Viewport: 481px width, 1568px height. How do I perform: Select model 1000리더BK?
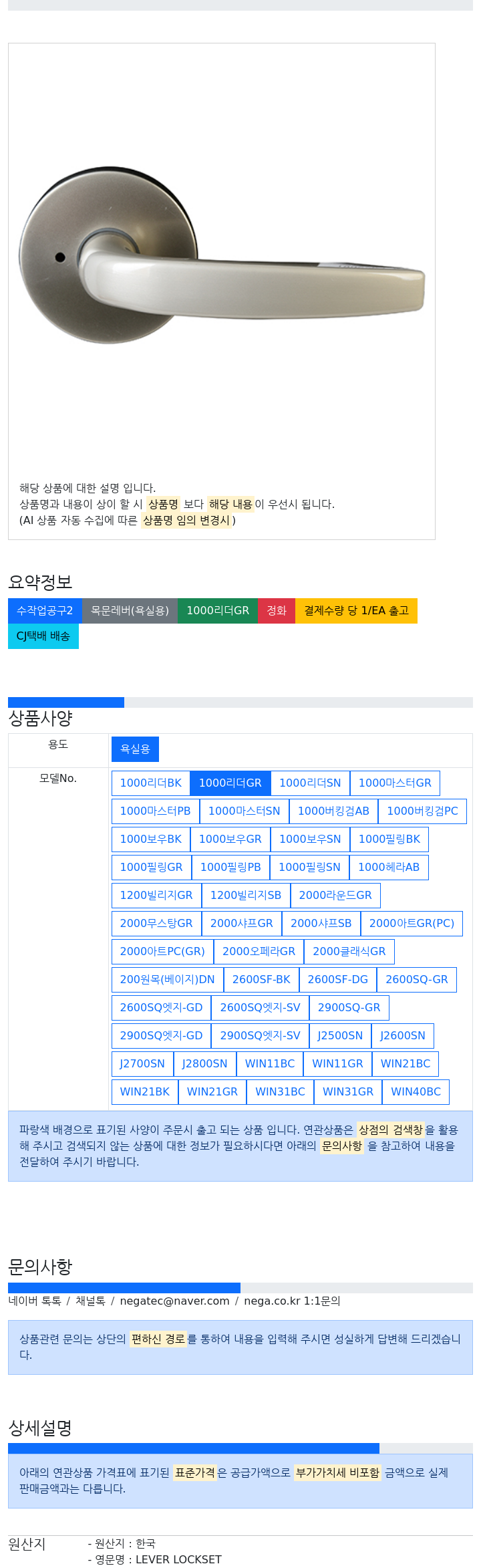coord(151,783)
